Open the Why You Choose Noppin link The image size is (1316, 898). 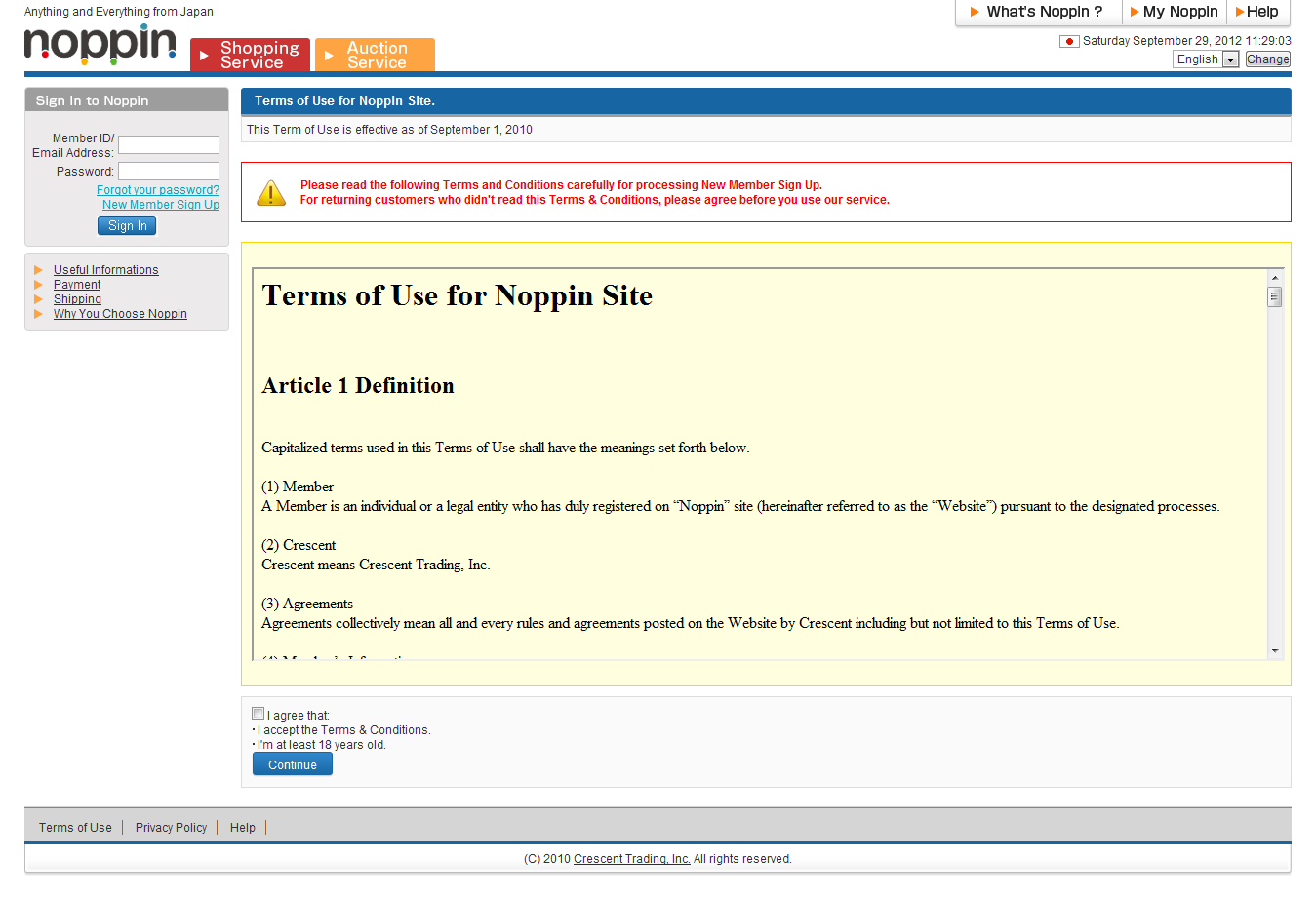[x=120, y=314]
